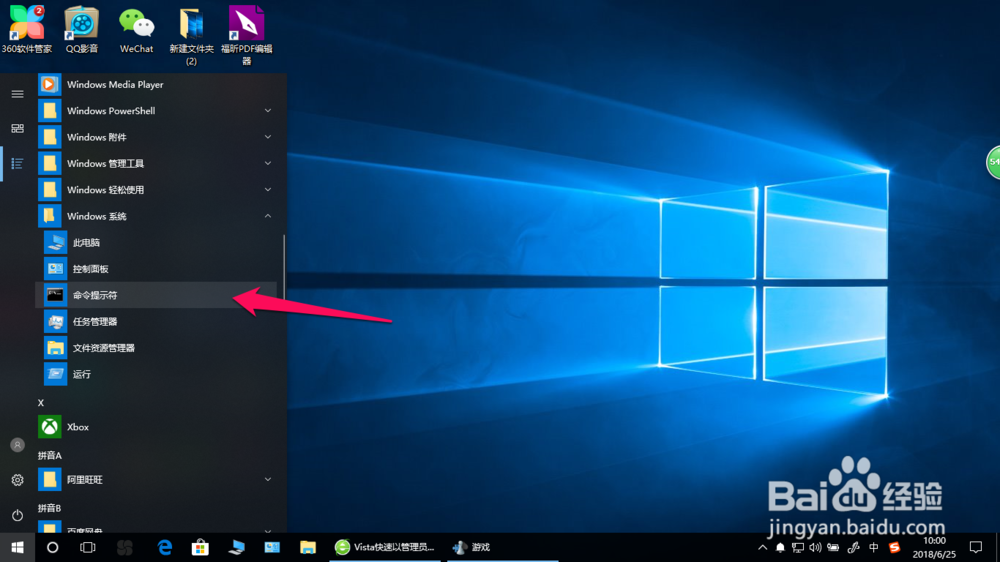
Task: Open Microsoft Store from taskbar
Action: coord(200,547)
